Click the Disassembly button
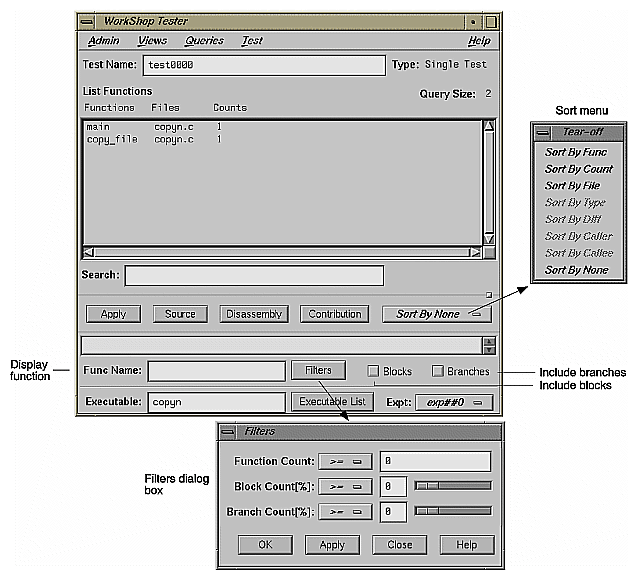Screen dimensions: 638x581 [254, 314]
